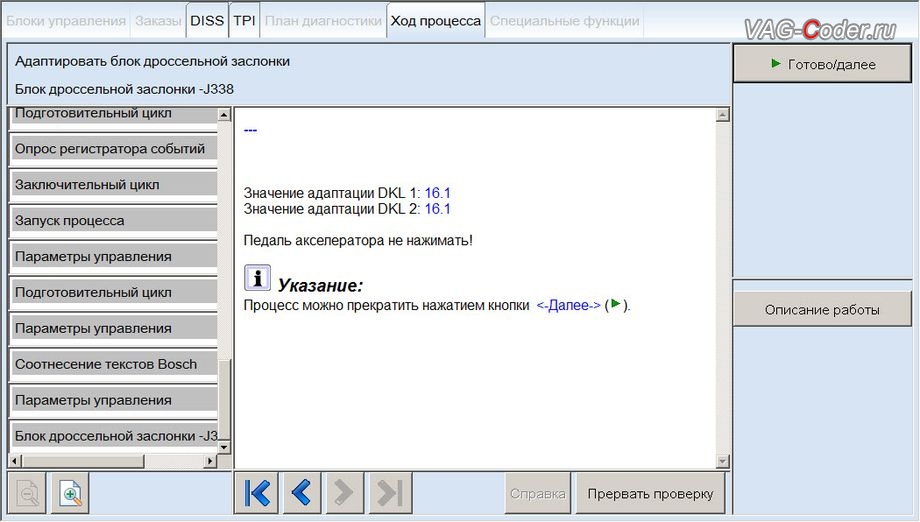Click Прервать проверку to abort test

[x=650, y=493]
